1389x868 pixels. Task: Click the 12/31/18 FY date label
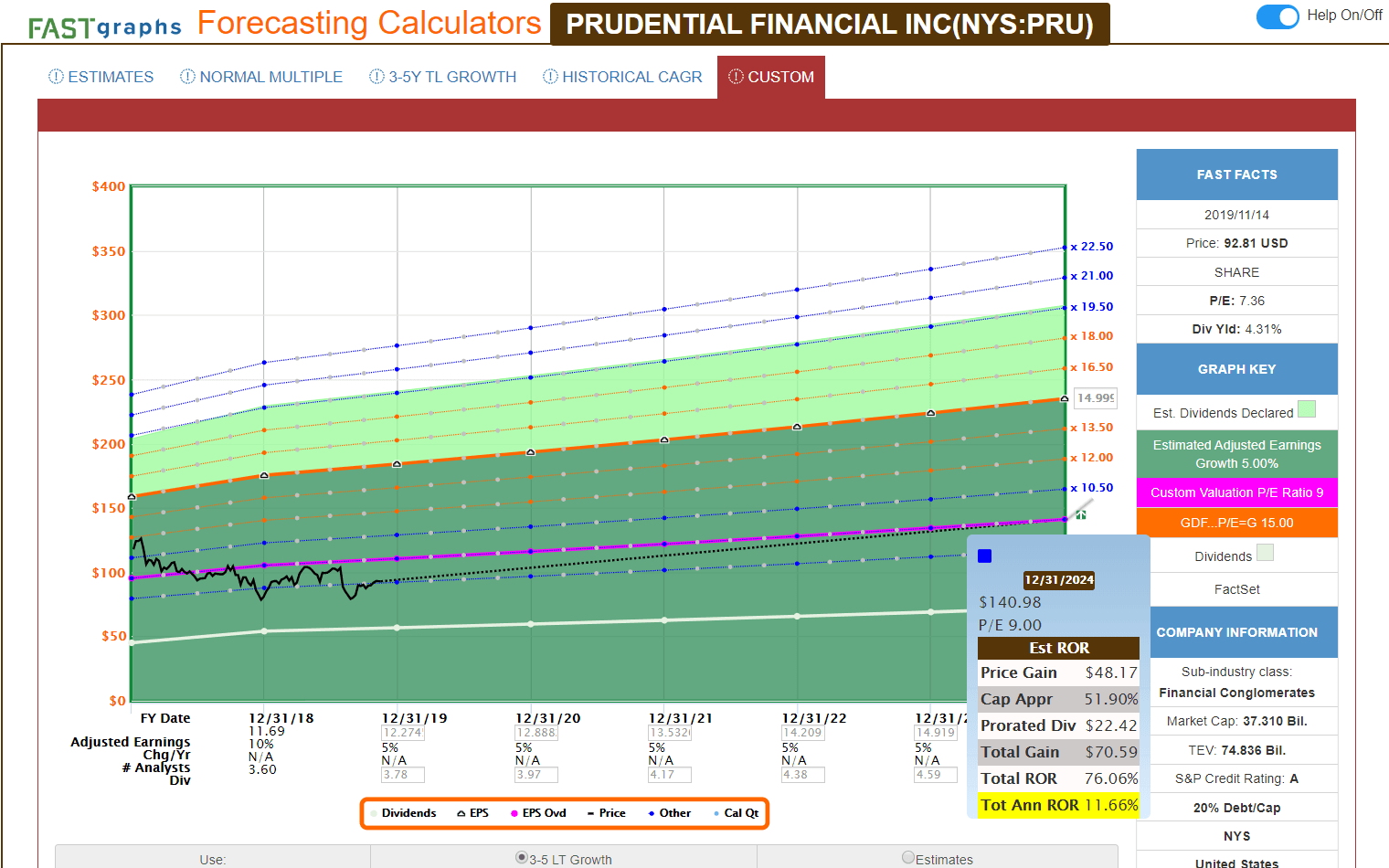[281, 718]
